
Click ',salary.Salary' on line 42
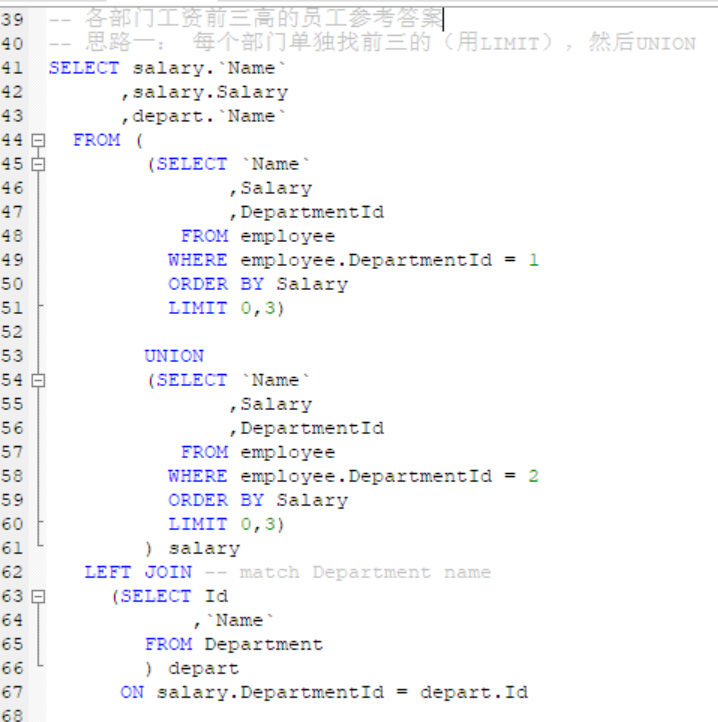point(204,92)
